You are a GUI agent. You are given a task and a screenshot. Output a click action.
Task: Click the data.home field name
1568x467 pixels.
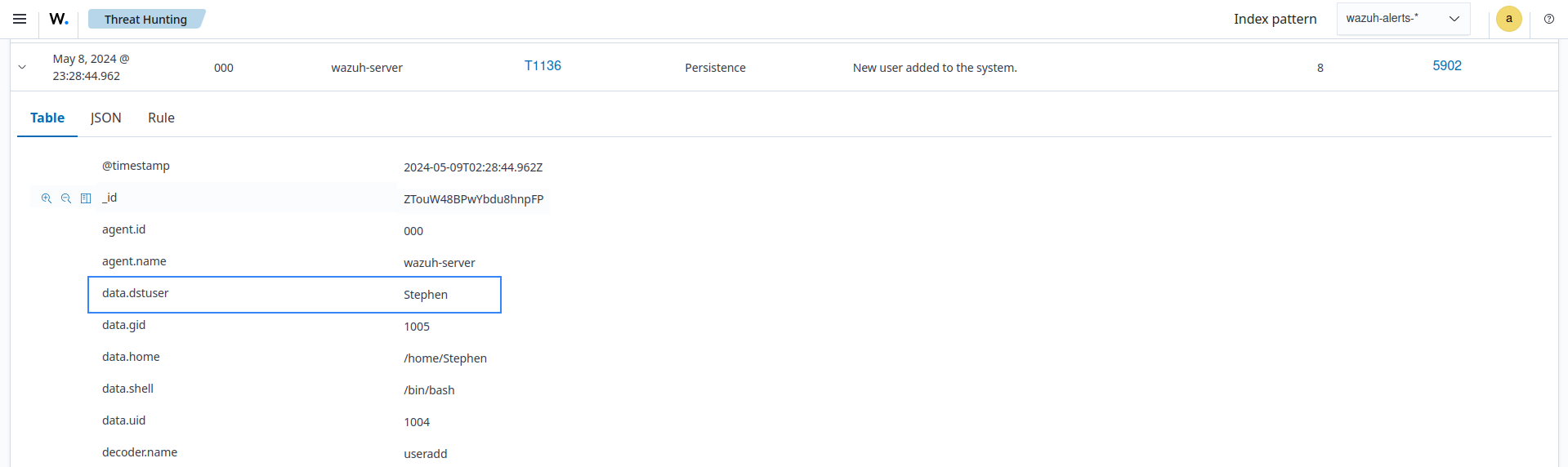pos(131,357)
